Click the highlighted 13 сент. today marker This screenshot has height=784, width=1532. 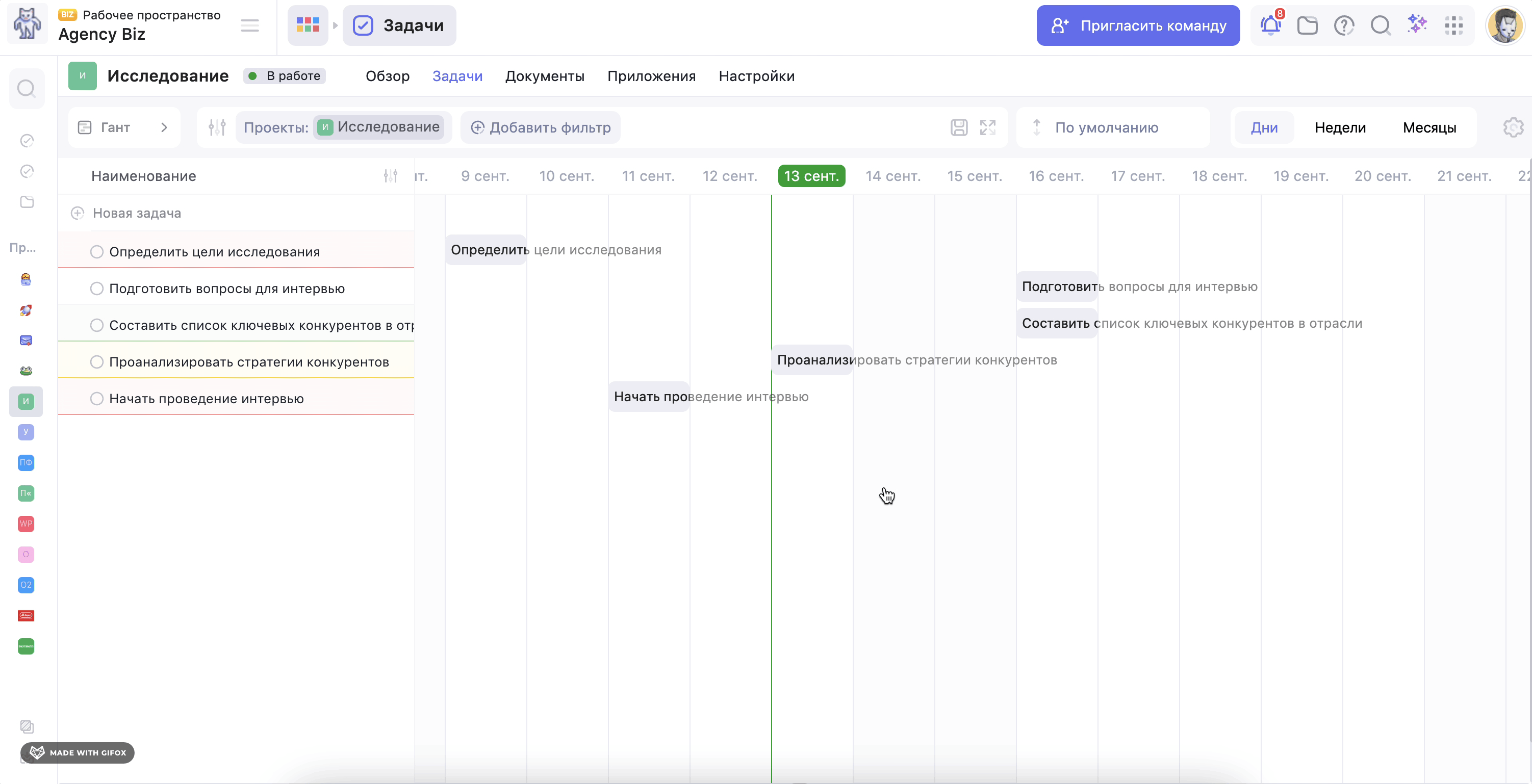point(811,176)
